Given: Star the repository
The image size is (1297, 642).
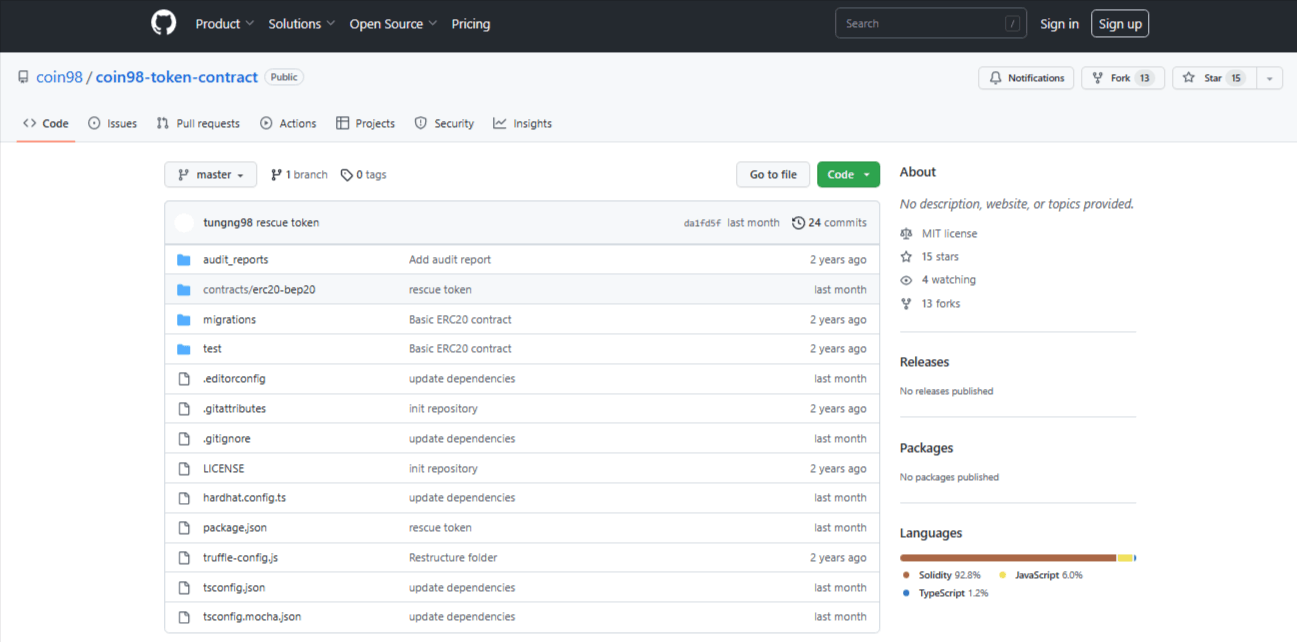Looking at the screenshot, I should (1214, 78).
